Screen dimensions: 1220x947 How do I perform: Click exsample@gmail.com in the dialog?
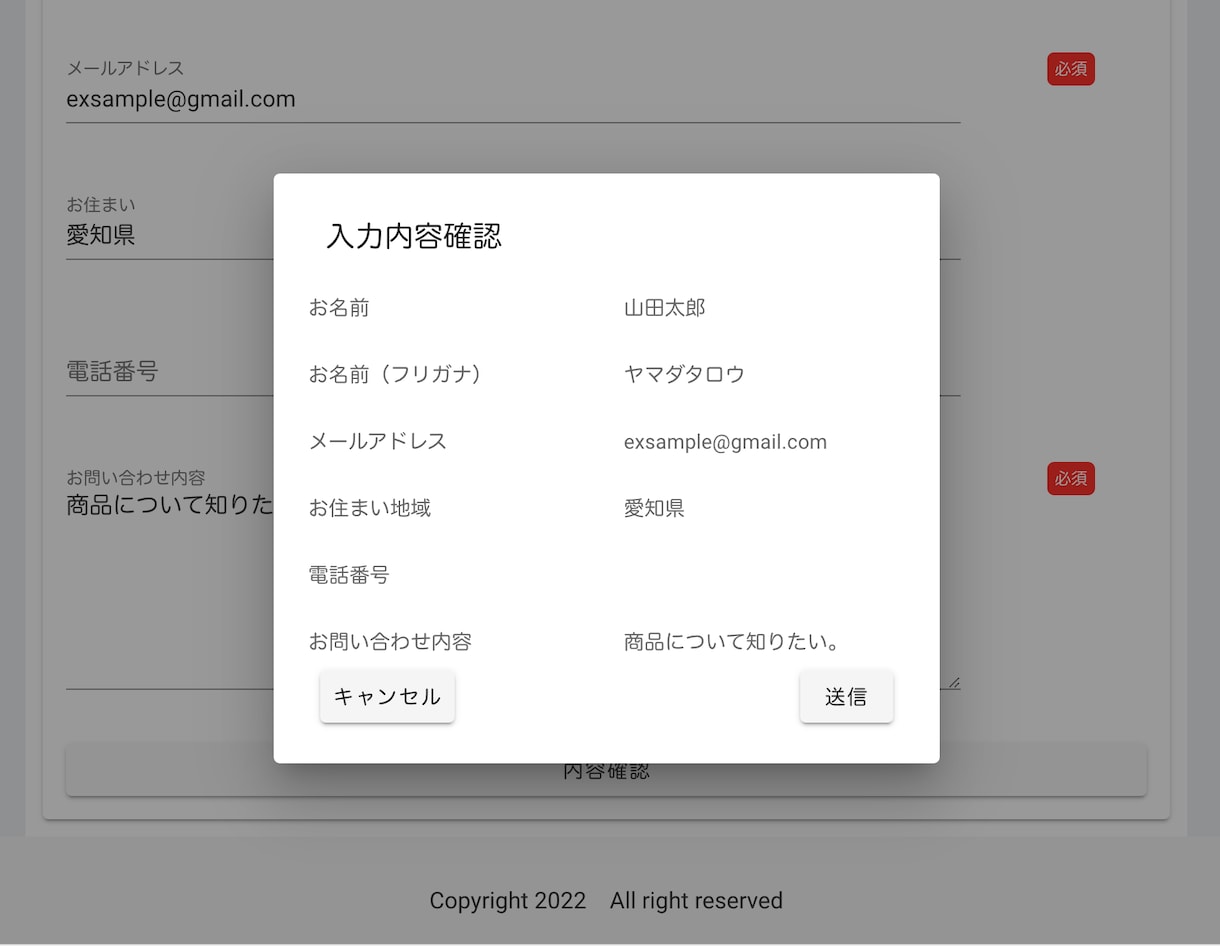coord(725,442)
